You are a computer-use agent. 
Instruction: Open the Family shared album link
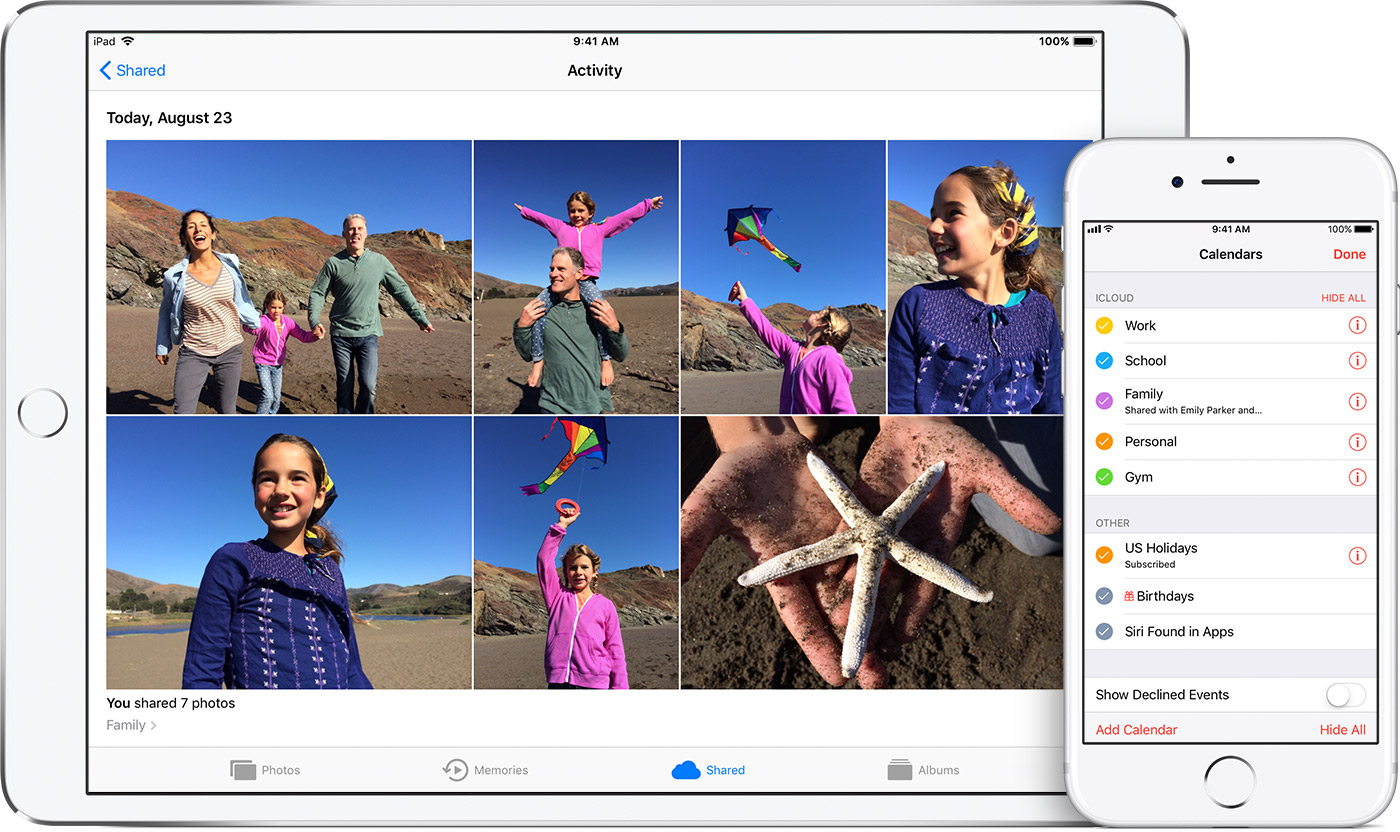point(131,725)
